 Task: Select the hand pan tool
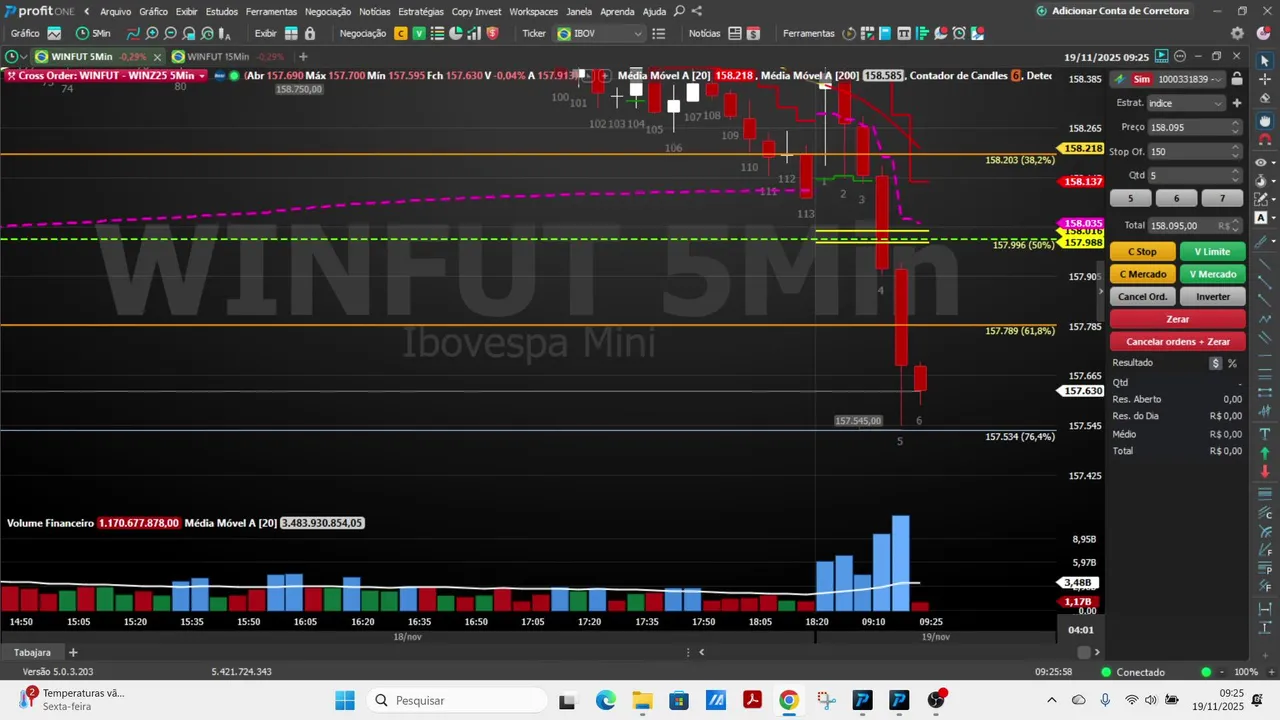1265,121
